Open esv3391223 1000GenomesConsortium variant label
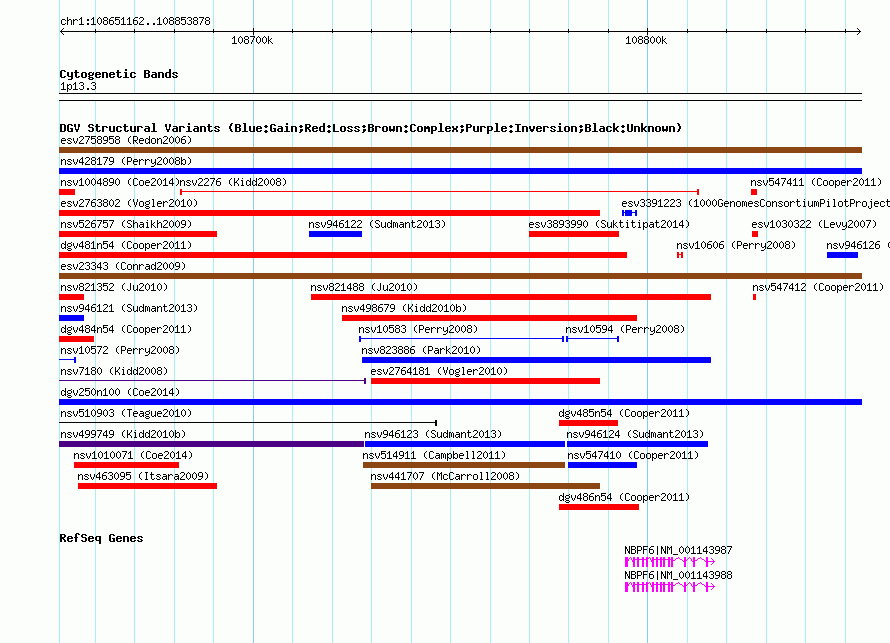 coord(755,203)
